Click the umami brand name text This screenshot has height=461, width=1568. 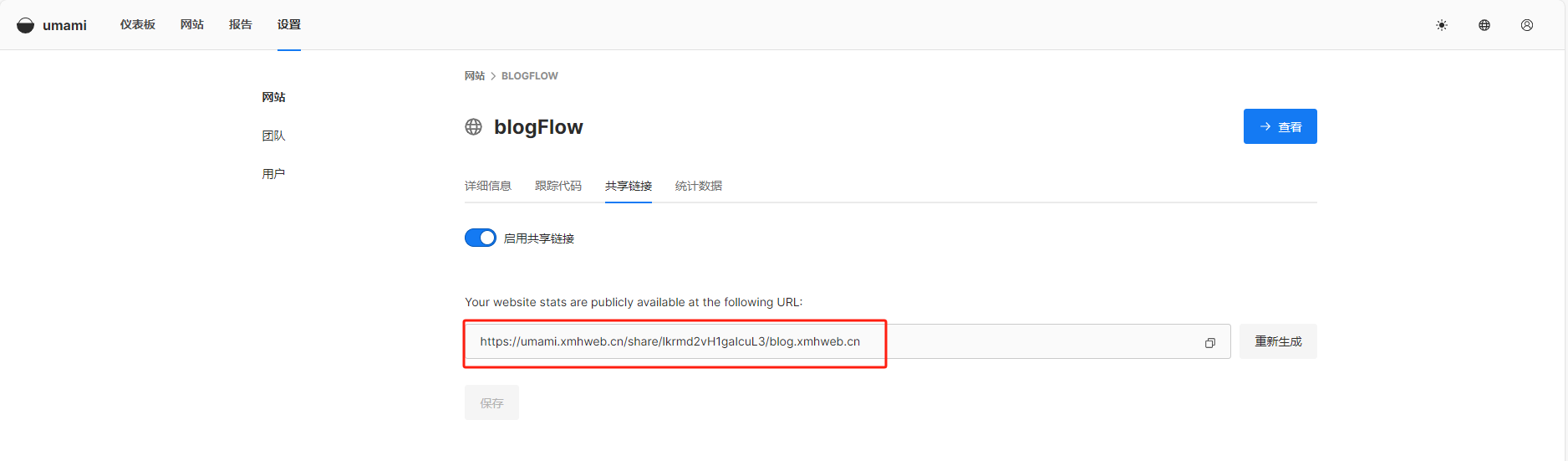[64, 25]
